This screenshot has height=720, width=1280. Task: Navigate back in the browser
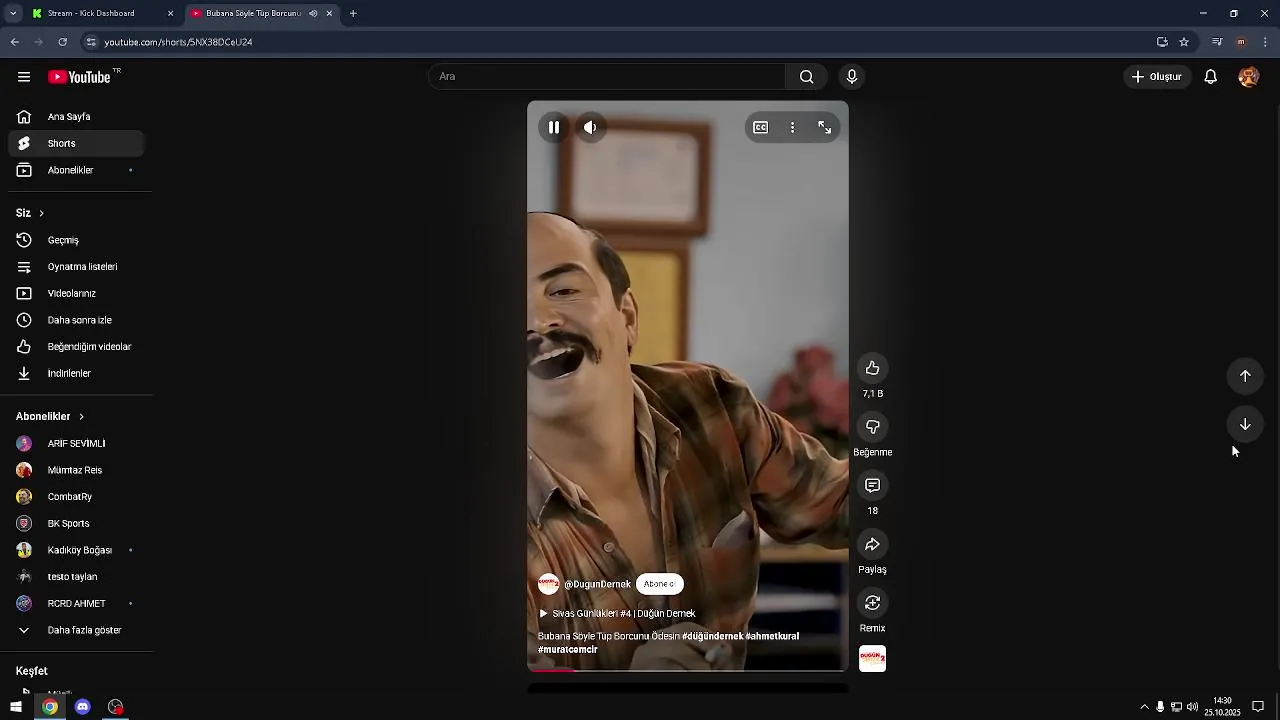(x=14, y=42)
